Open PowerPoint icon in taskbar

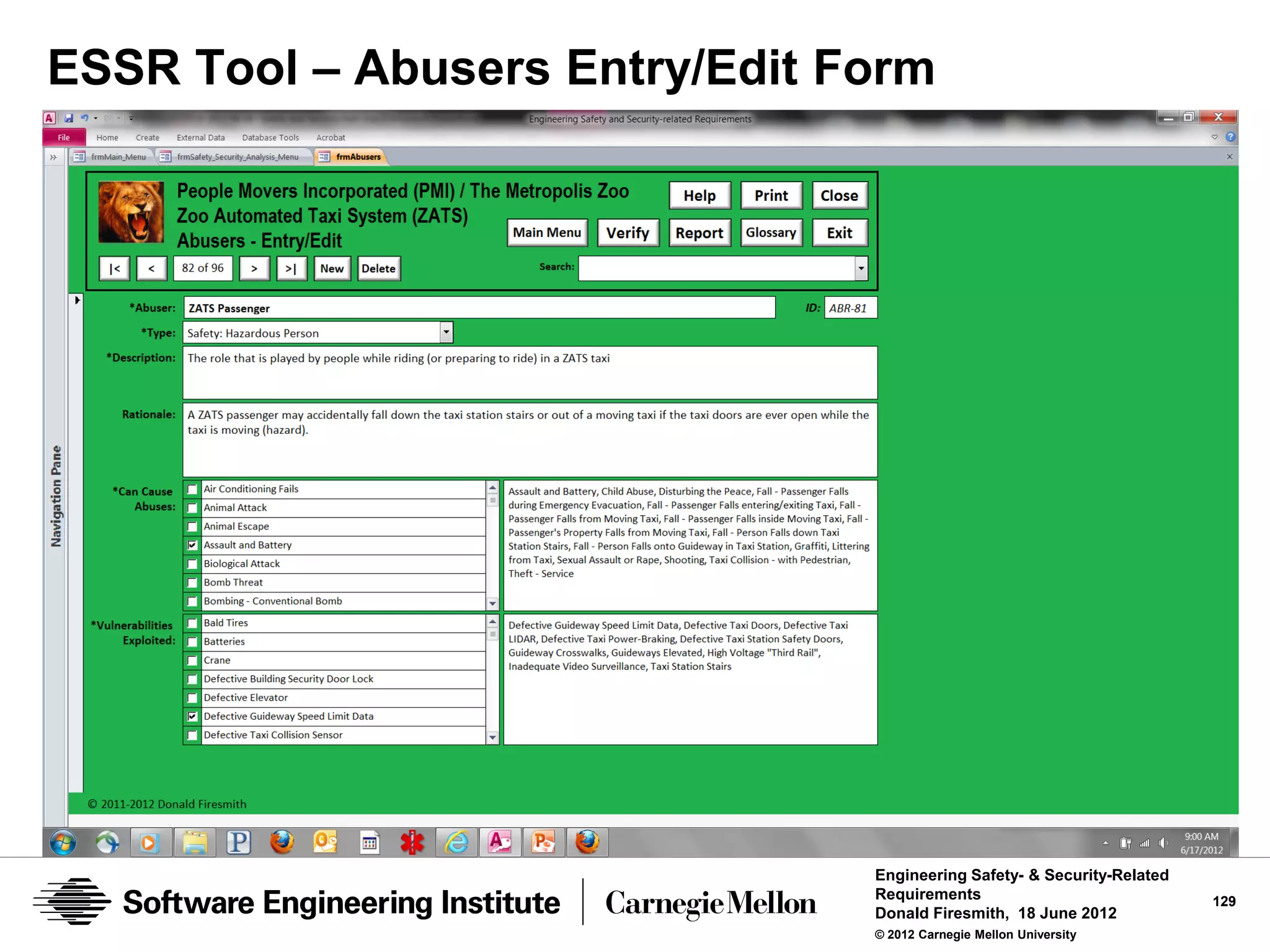[544, 842]
